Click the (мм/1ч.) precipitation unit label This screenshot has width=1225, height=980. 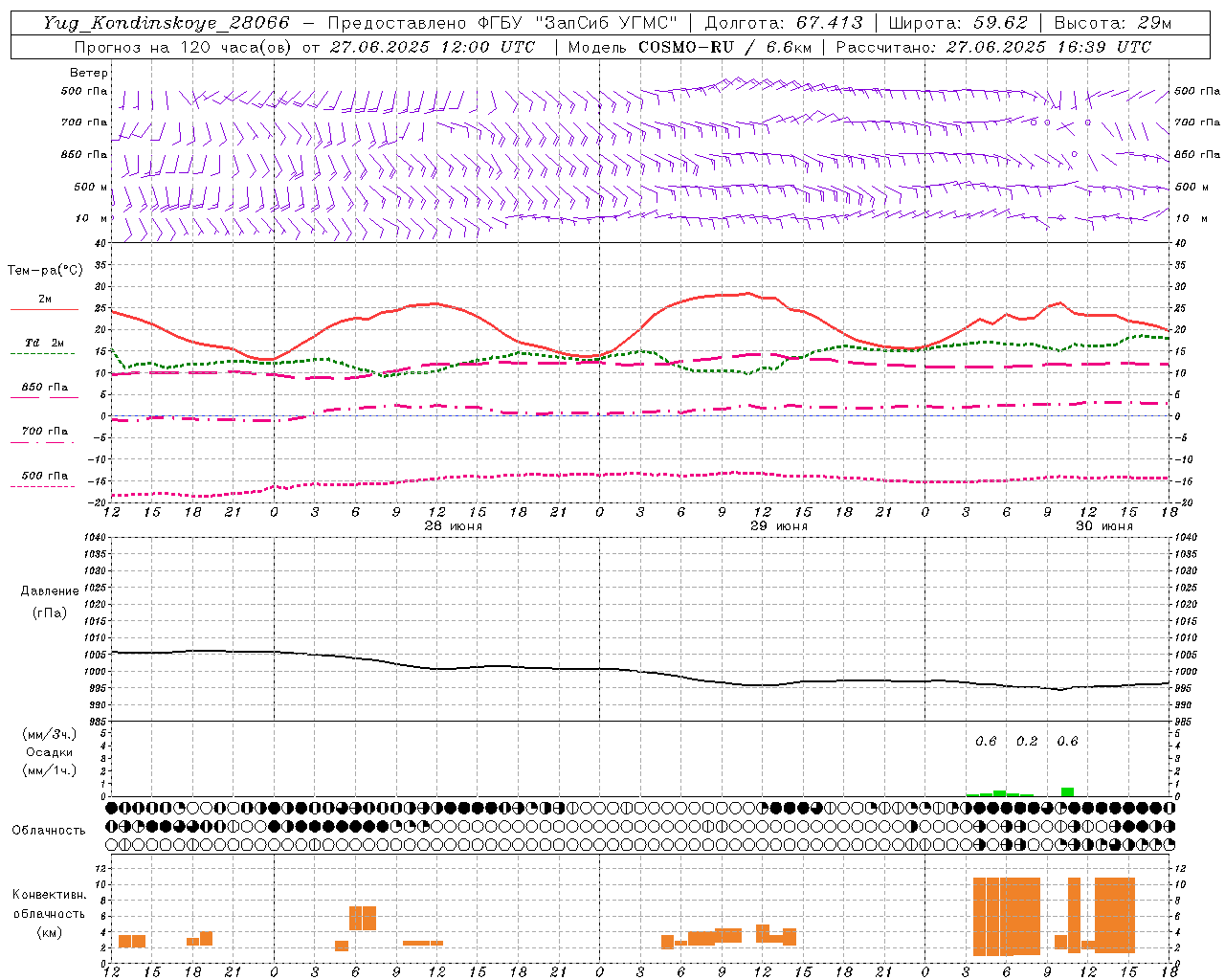[50, 770]
